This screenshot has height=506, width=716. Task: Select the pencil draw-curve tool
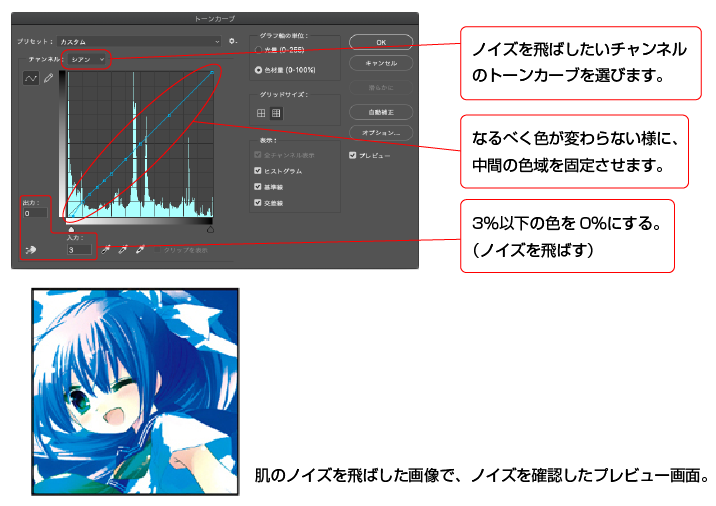point(48,78)
